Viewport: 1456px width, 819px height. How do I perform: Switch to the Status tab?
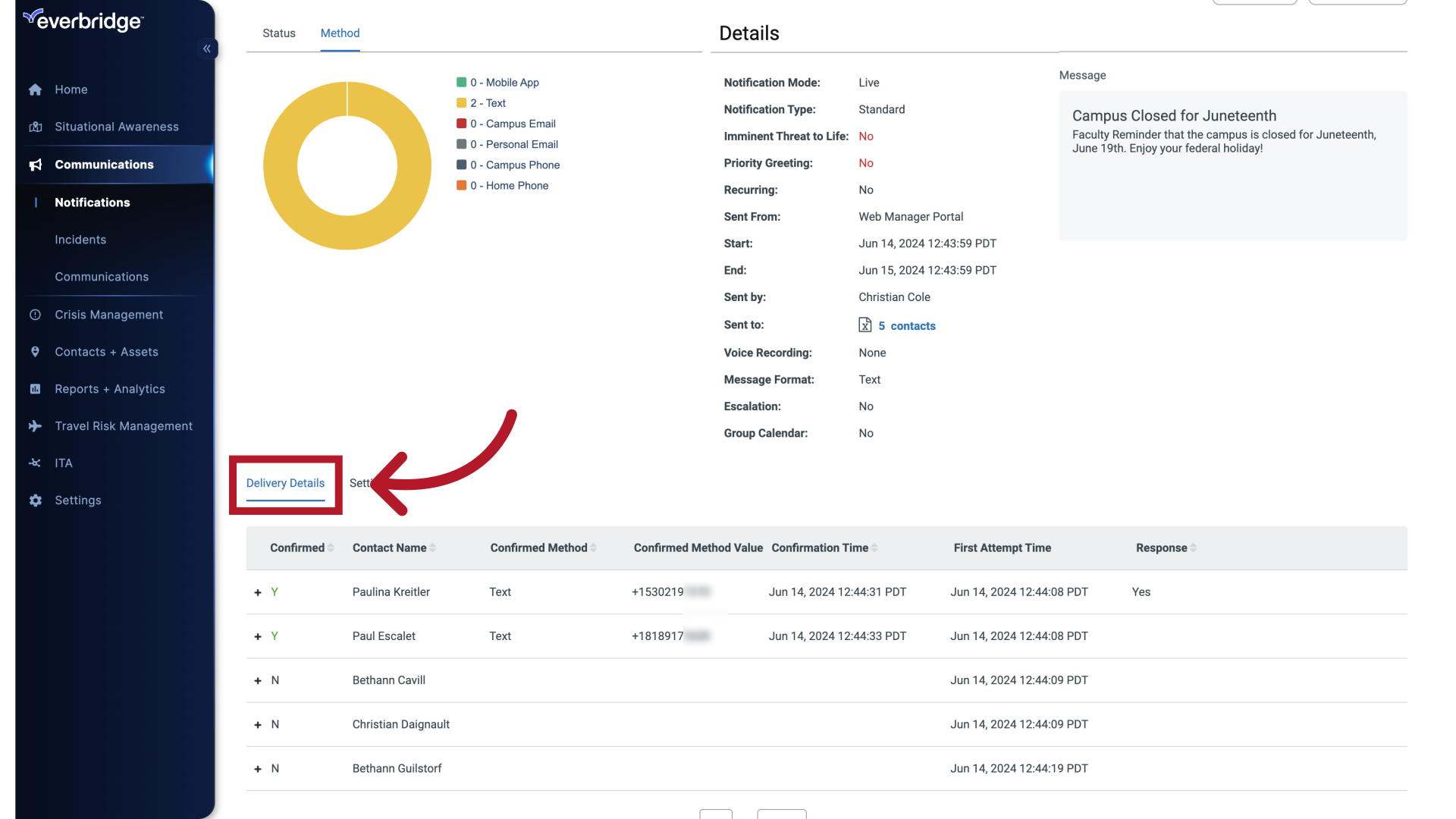[278, 33]
